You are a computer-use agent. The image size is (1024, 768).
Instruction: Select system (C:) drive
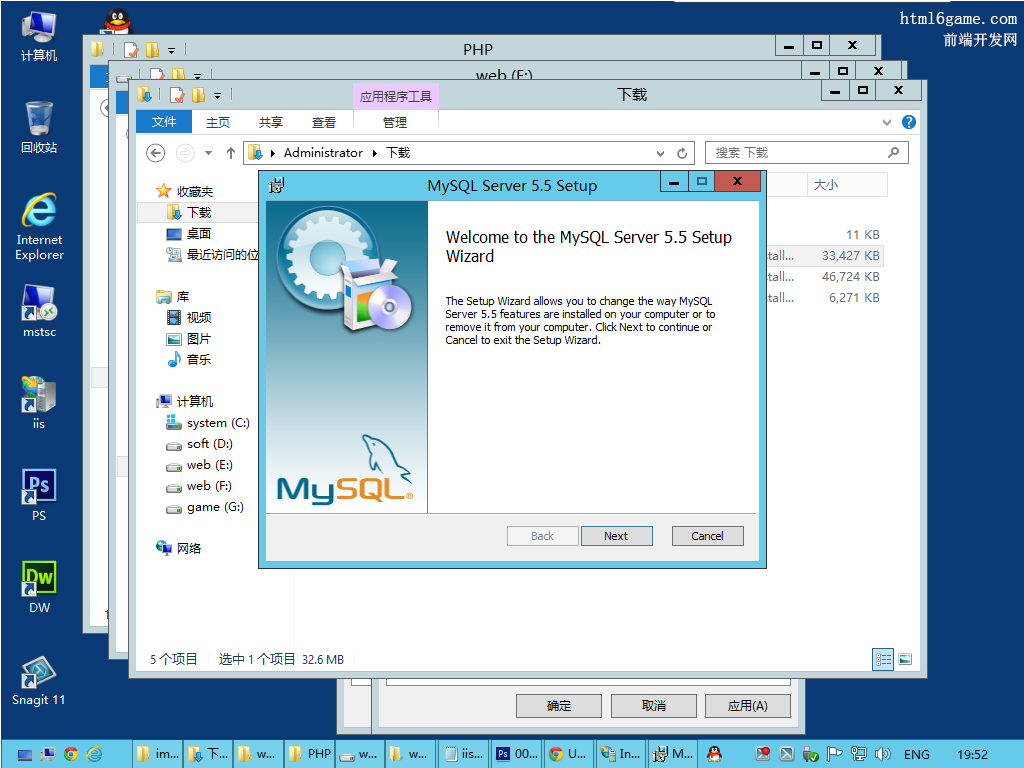pos(217,423)
